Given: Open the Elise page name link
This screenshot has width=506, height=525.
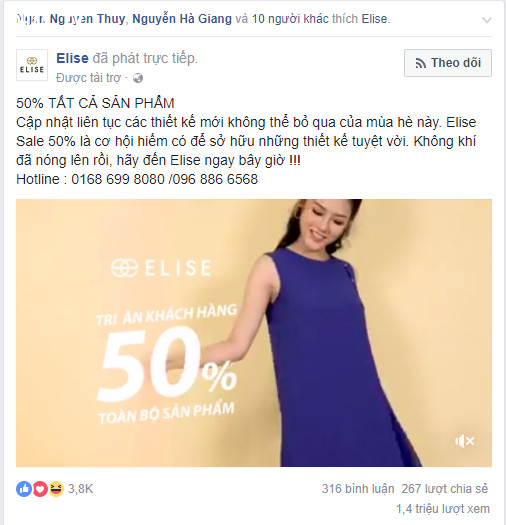Looking at the screenshot, I should pos(72,58).
